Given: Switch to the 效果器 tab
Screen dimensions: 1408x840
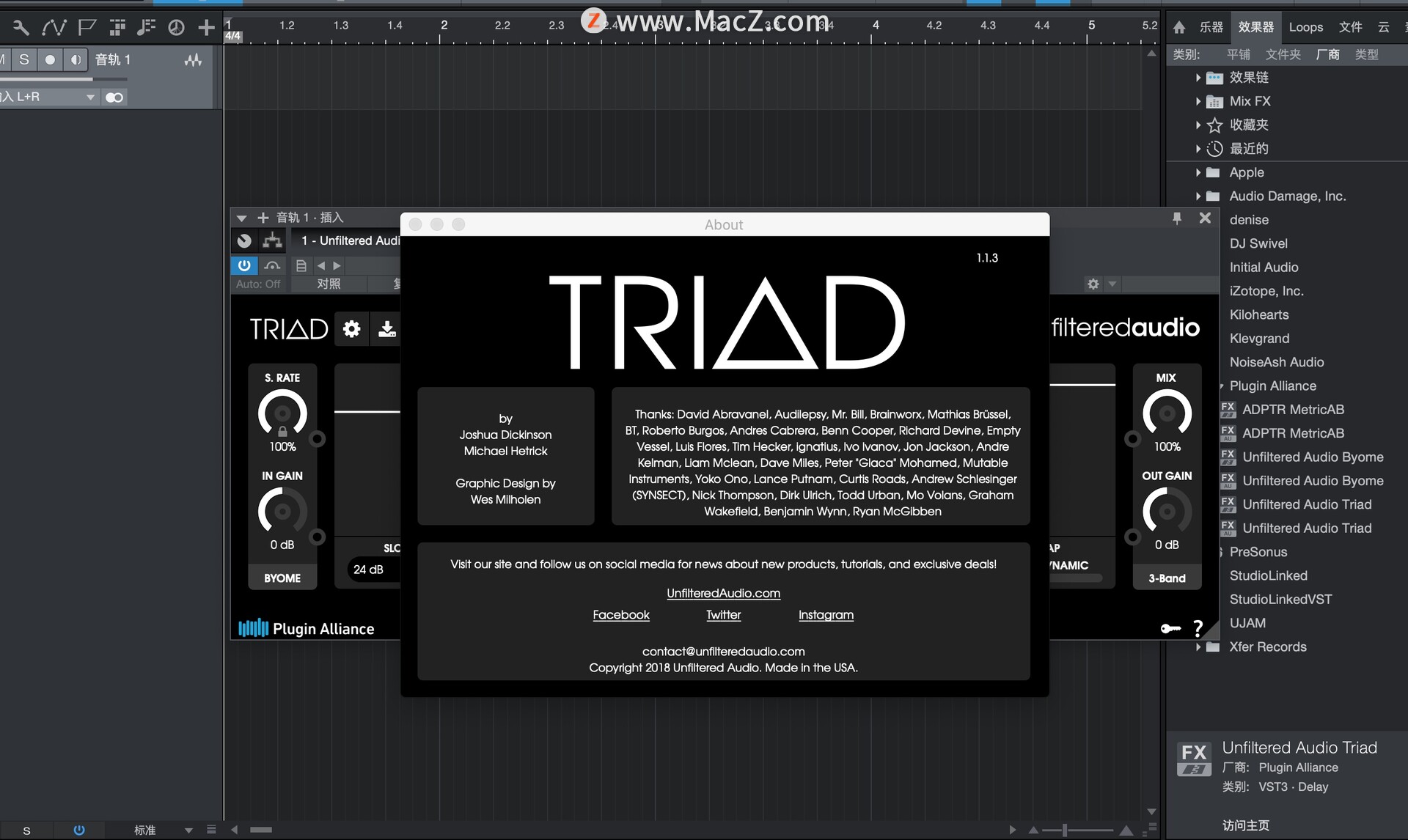Looking at the screenshot, I should click(1255, 27).
